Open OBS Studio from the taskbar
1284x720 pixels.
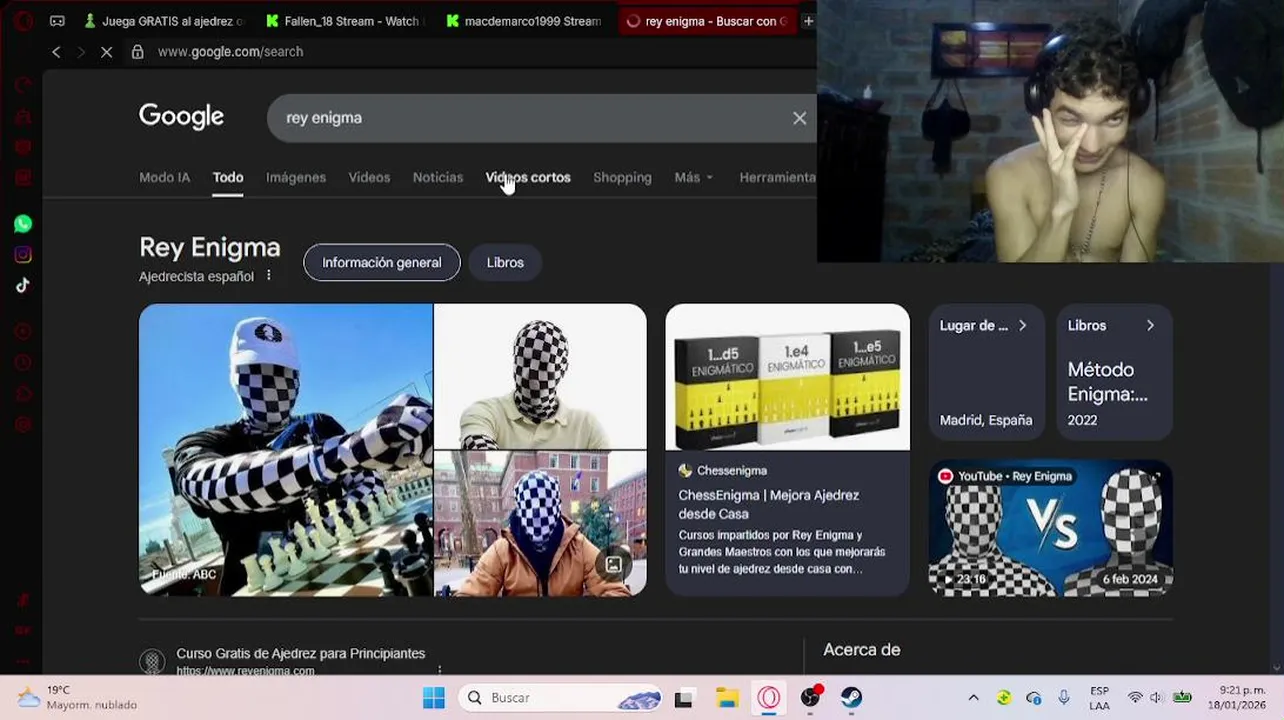pyautogui.click(x=810, y=698)
